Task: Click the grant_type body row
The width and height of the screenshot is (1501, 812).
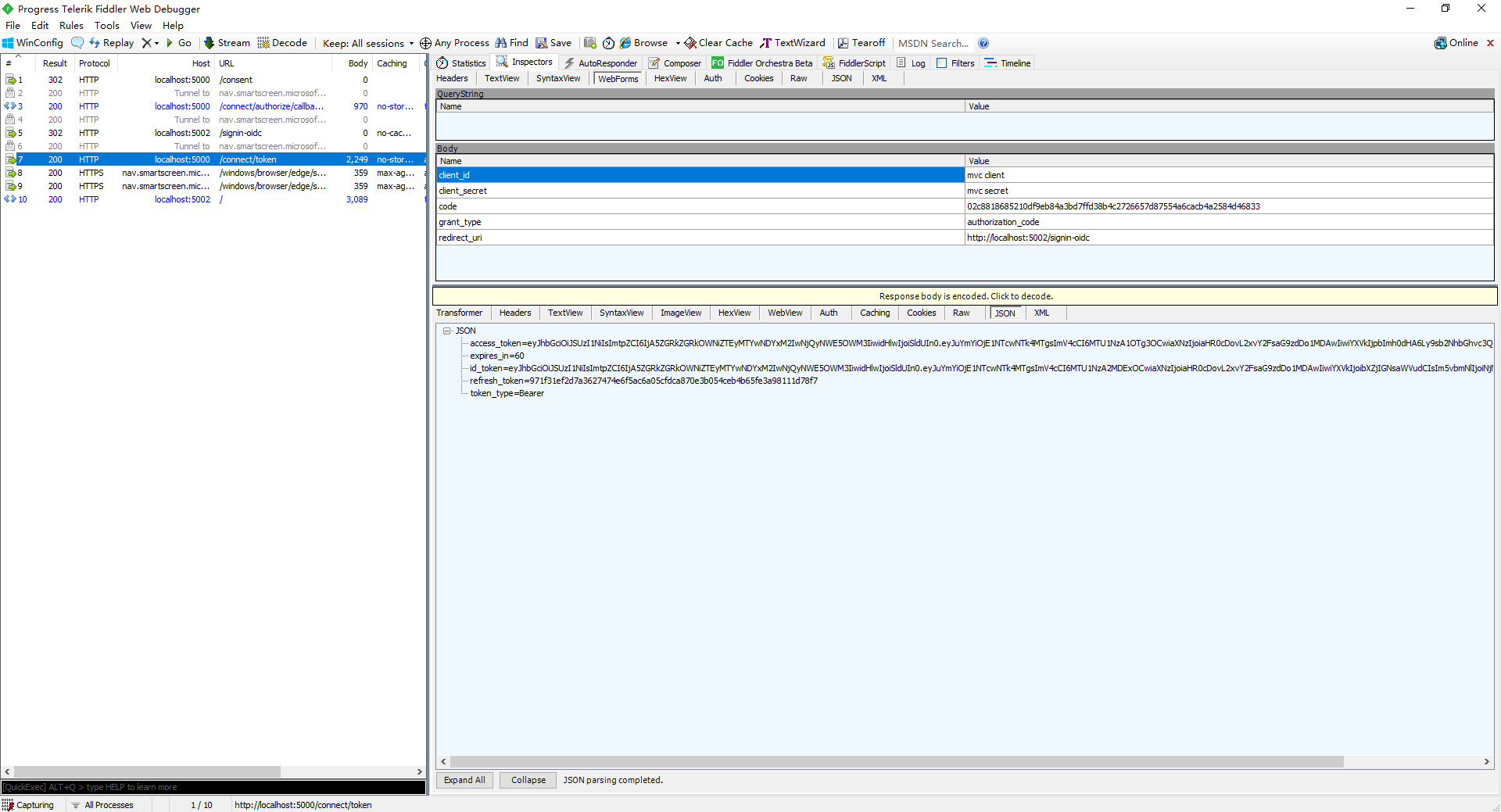Action: tap(965, 222)
